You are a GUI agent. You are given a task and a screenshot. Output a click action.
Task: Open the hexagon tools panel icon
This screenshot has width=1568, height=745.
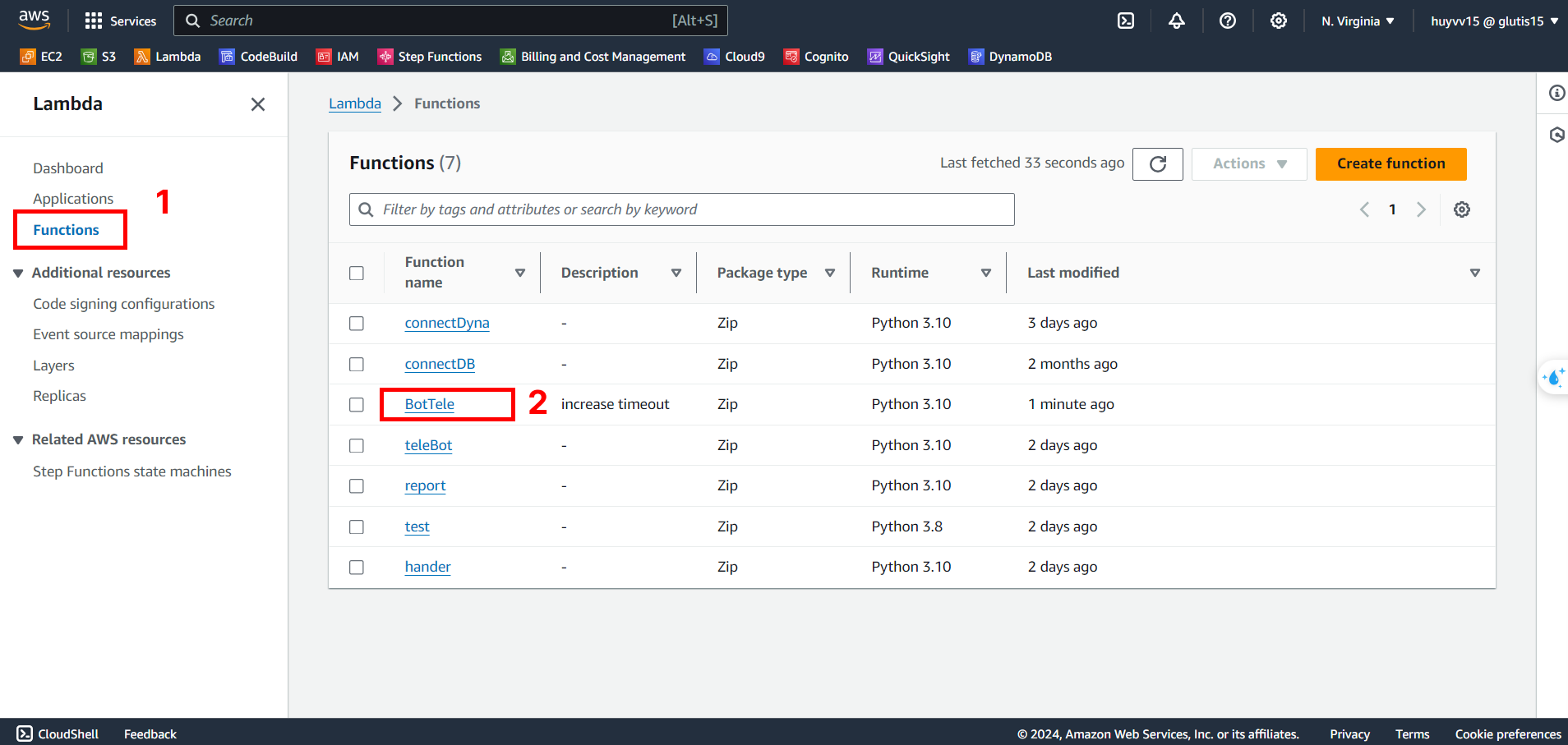pos(1556,135)
